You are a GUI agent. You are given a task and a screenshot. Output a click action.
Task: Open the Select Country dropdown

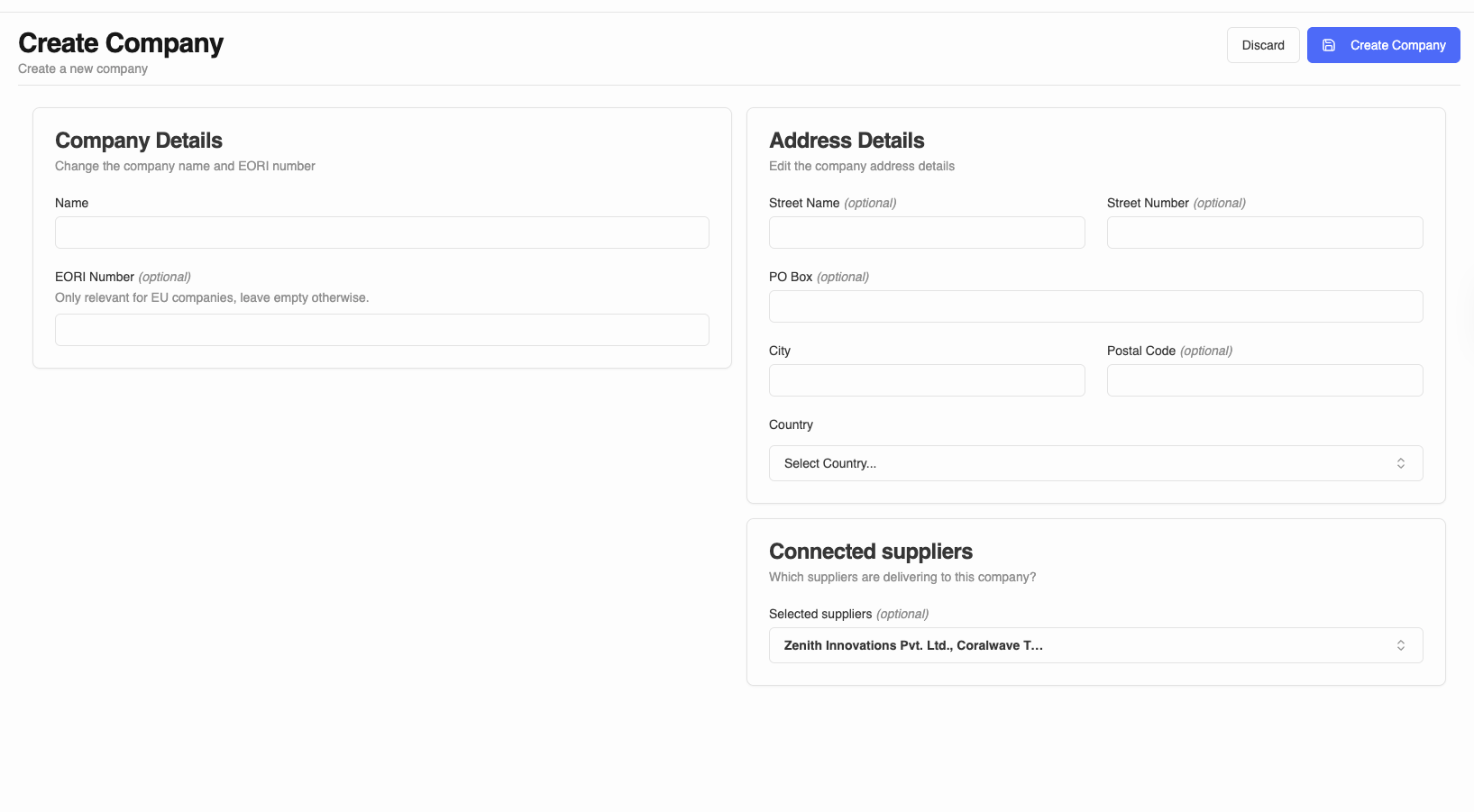1094,463
